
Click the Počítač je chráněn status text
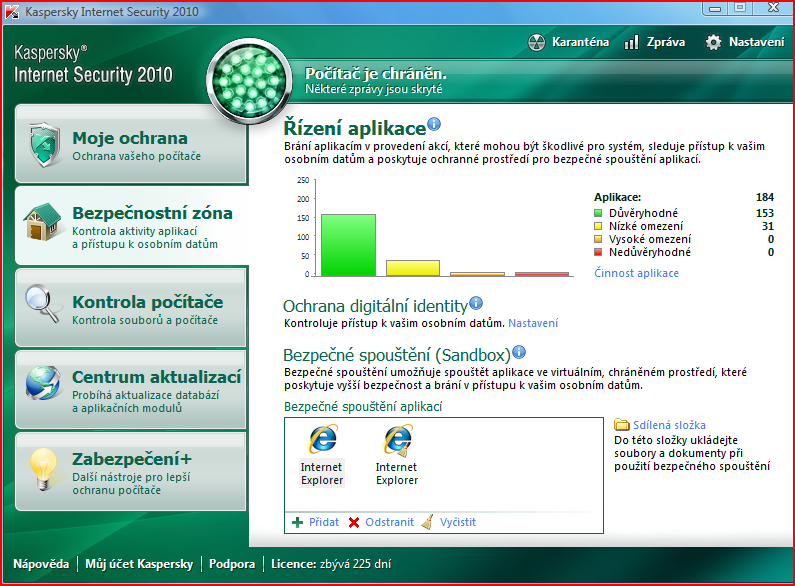[x=376, y=74]
